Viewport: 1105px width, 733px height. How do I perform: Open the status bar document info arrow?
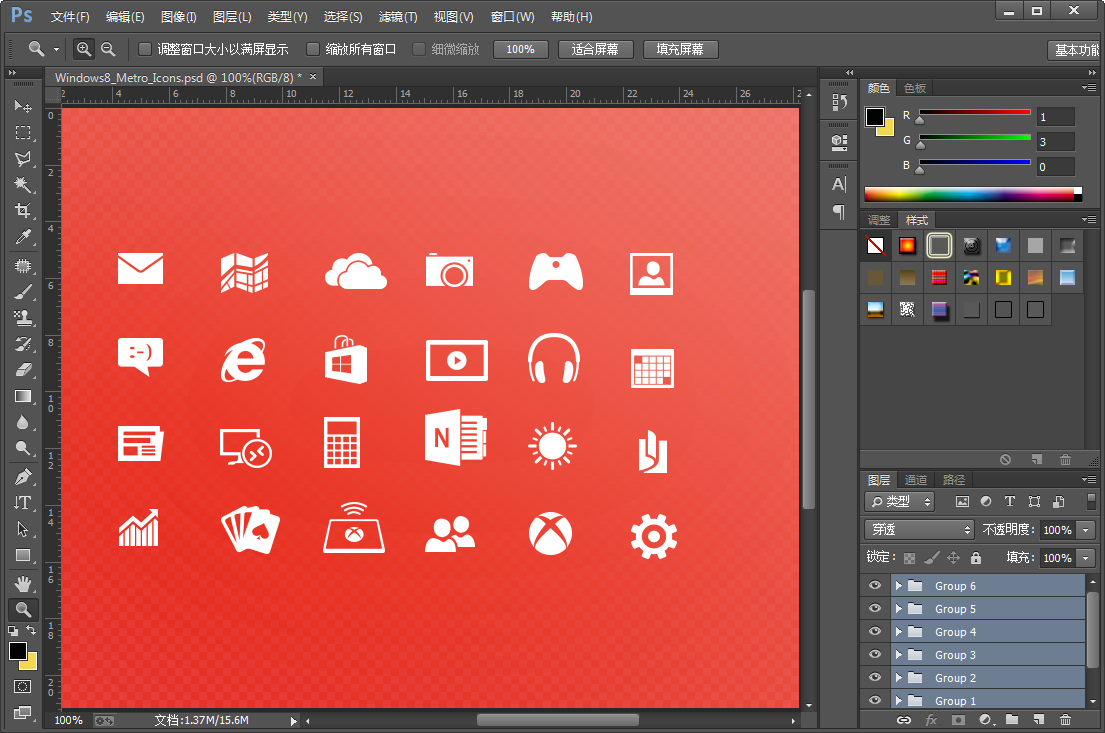click(294, 720)
